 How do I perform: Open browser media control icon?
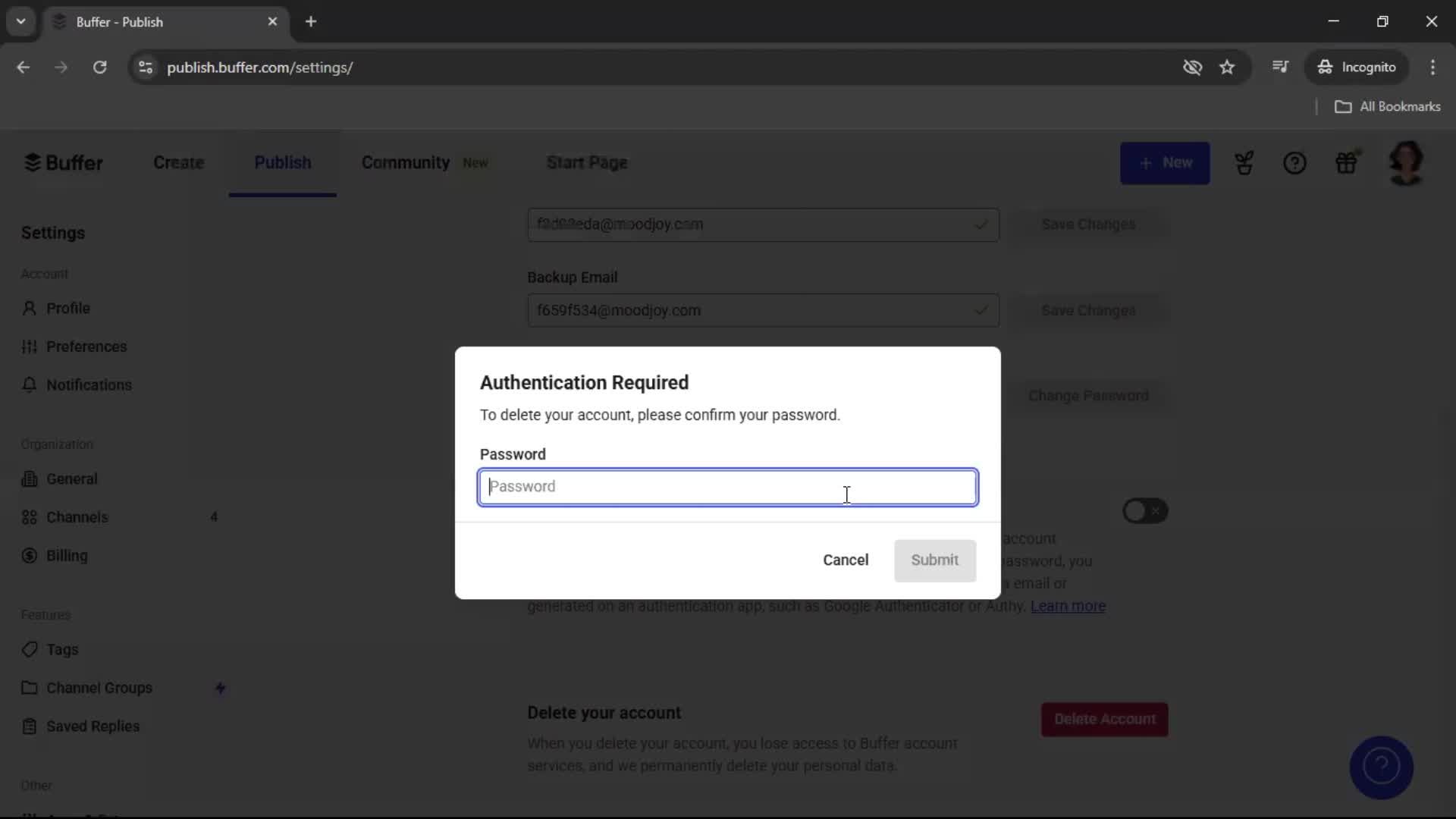tap(1280, 67)
